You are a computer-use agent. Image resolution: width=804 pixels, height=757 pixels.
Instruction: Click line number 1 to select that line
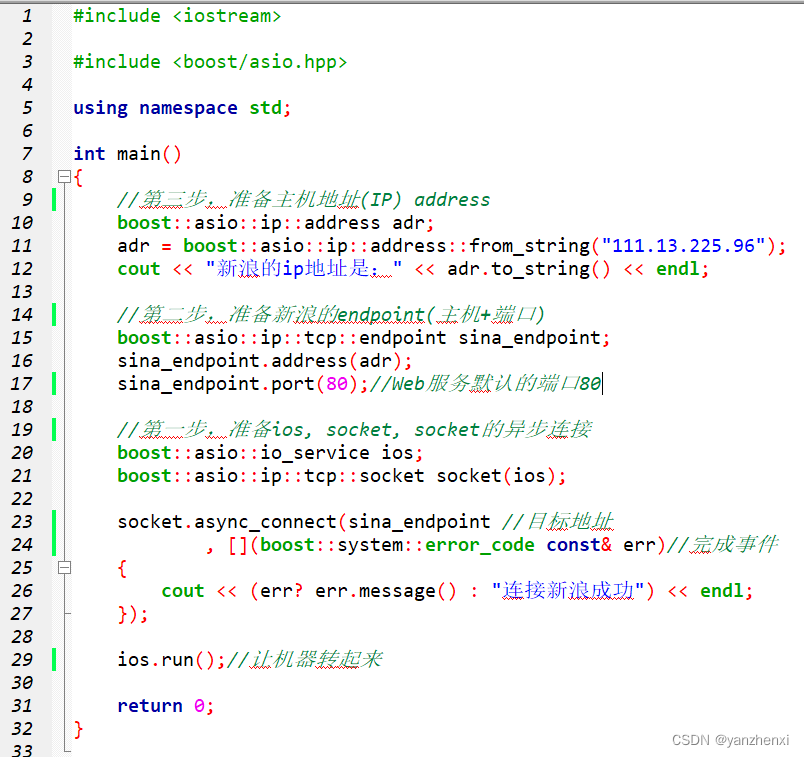[26, 16]
